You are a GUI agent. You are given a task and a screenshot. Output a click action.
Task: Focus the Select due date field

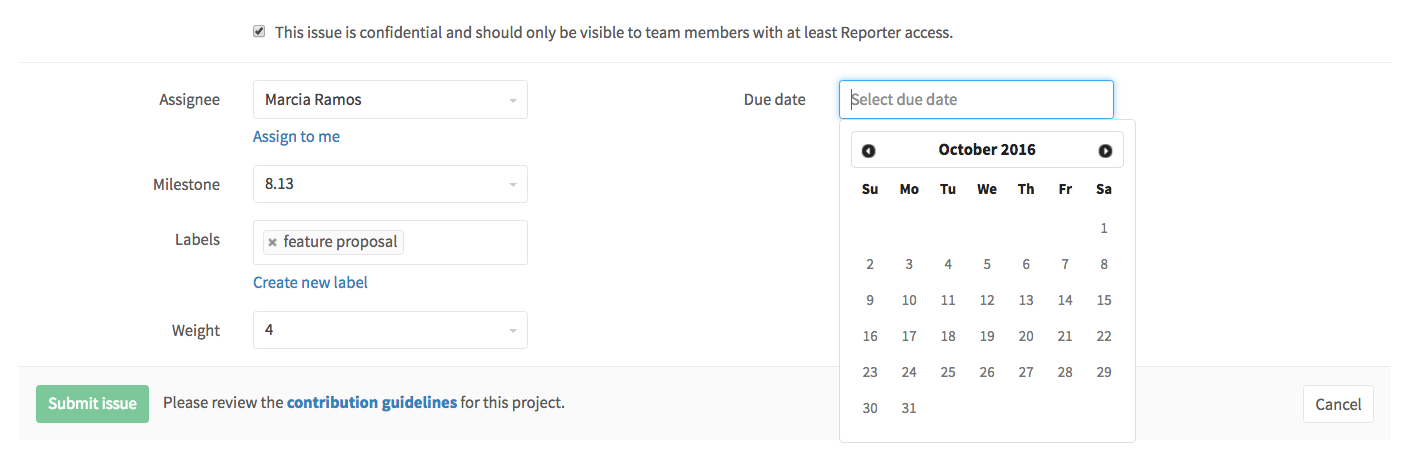(976, 100)
